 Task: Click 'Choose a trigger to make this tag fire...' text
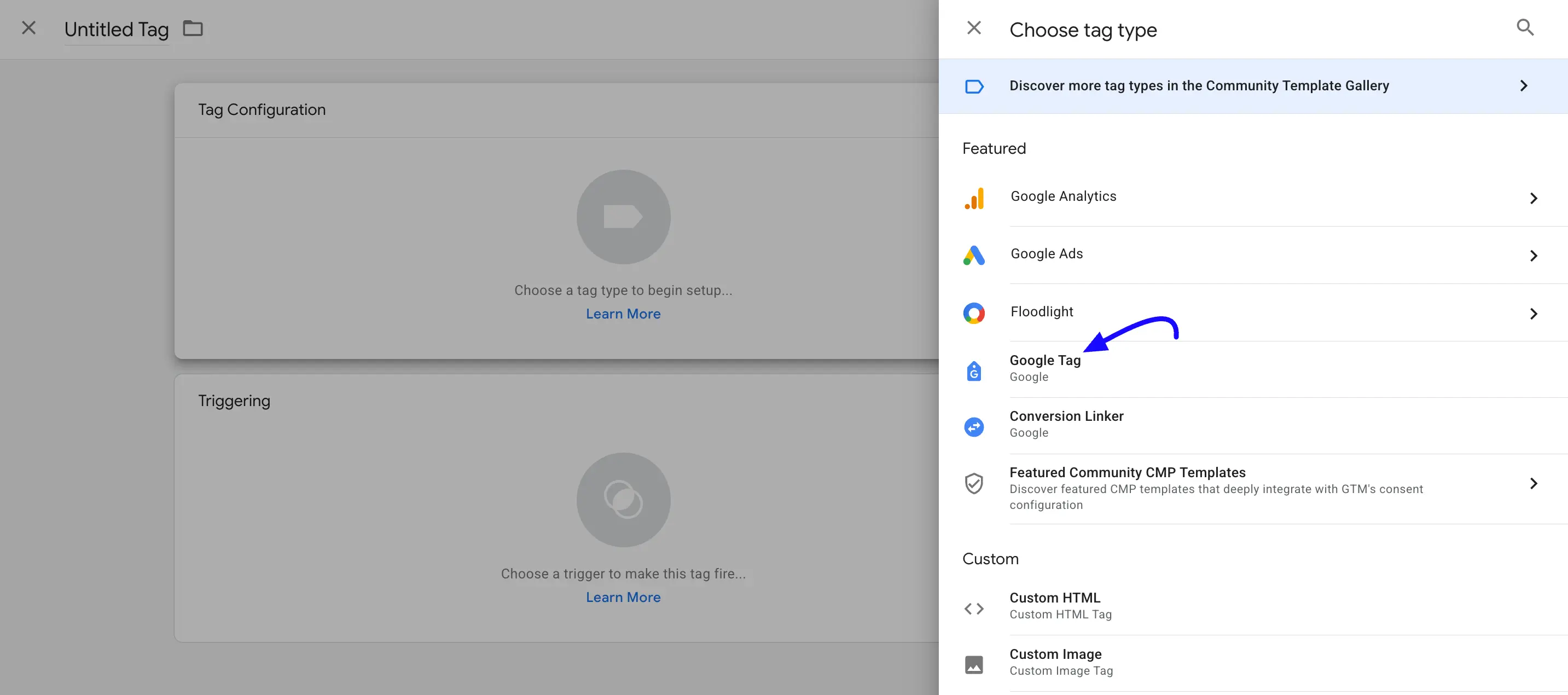[x=623, y=574]
